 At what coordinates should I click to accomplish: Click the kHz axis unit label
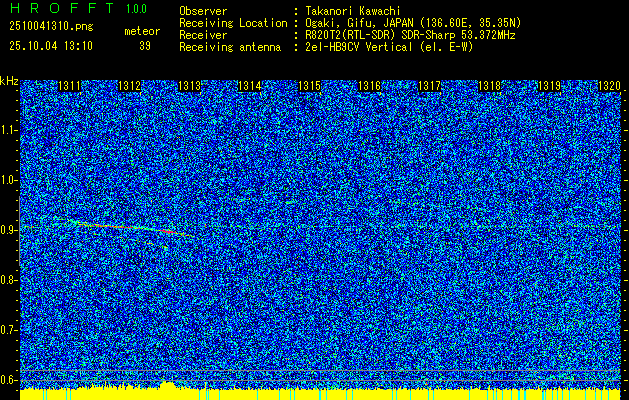coord(9,81)
